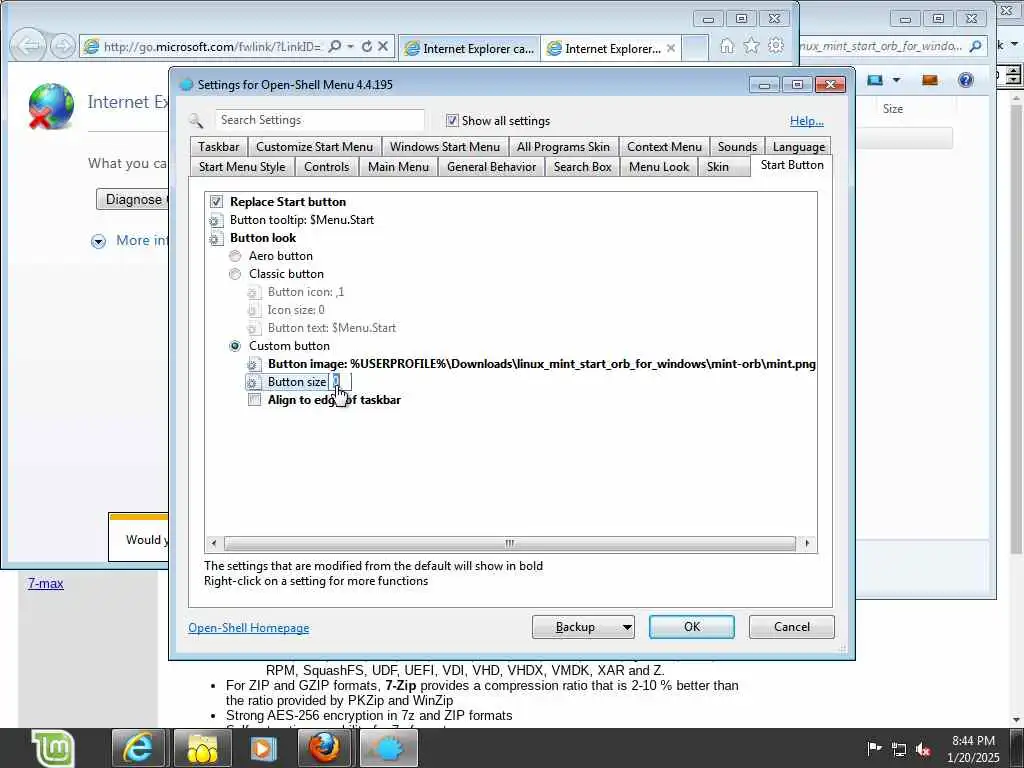Open Internet Explorer from the taskbar
Viewport: 1024px width, 768px height.
138,748
